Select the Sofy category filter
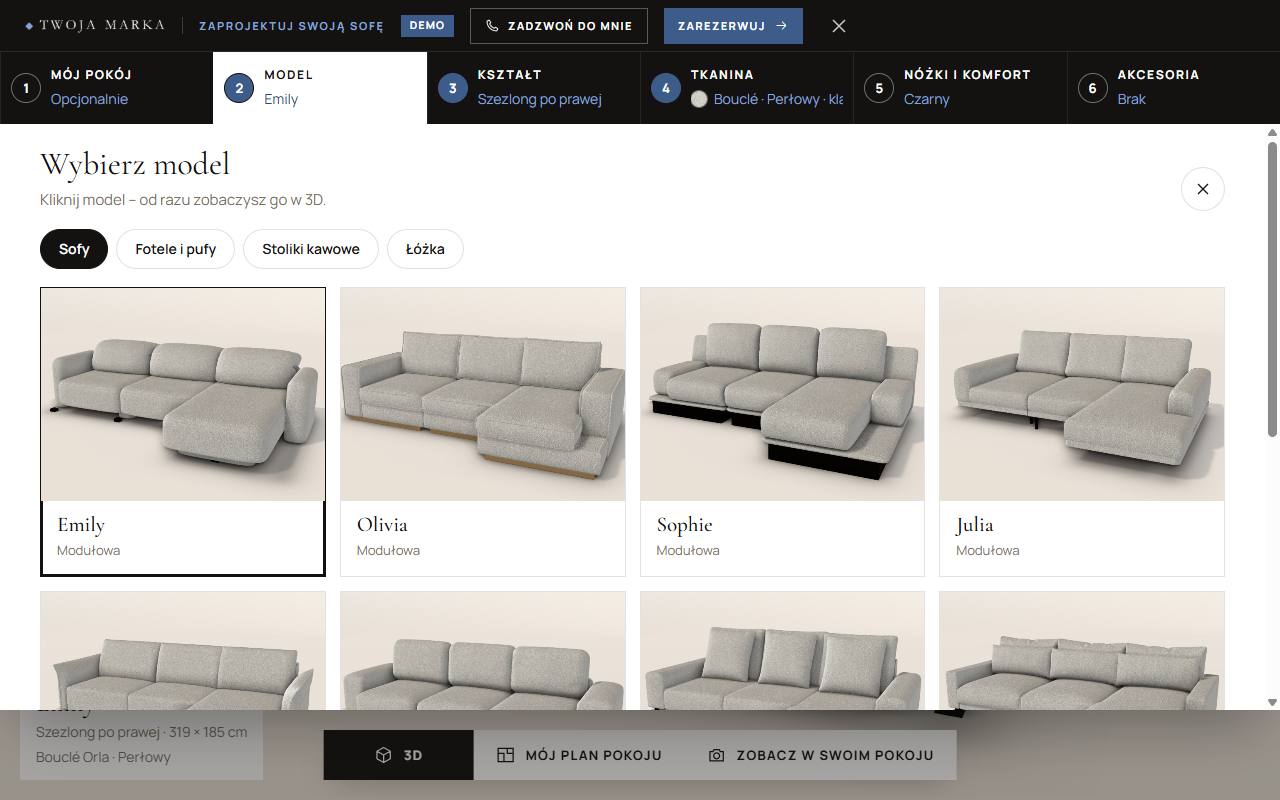Viewport: 1280px width, 800px height. point(74,249)
